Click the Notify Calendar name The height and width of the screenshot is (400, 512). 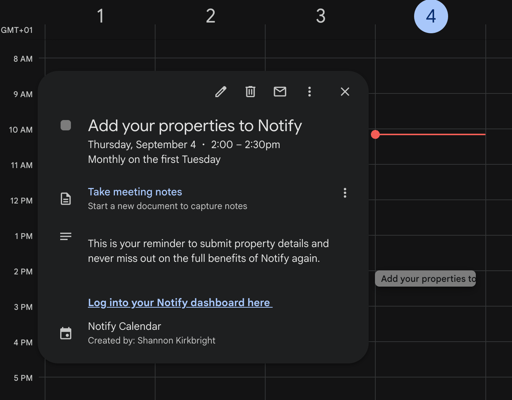click(x=124, y=326)
